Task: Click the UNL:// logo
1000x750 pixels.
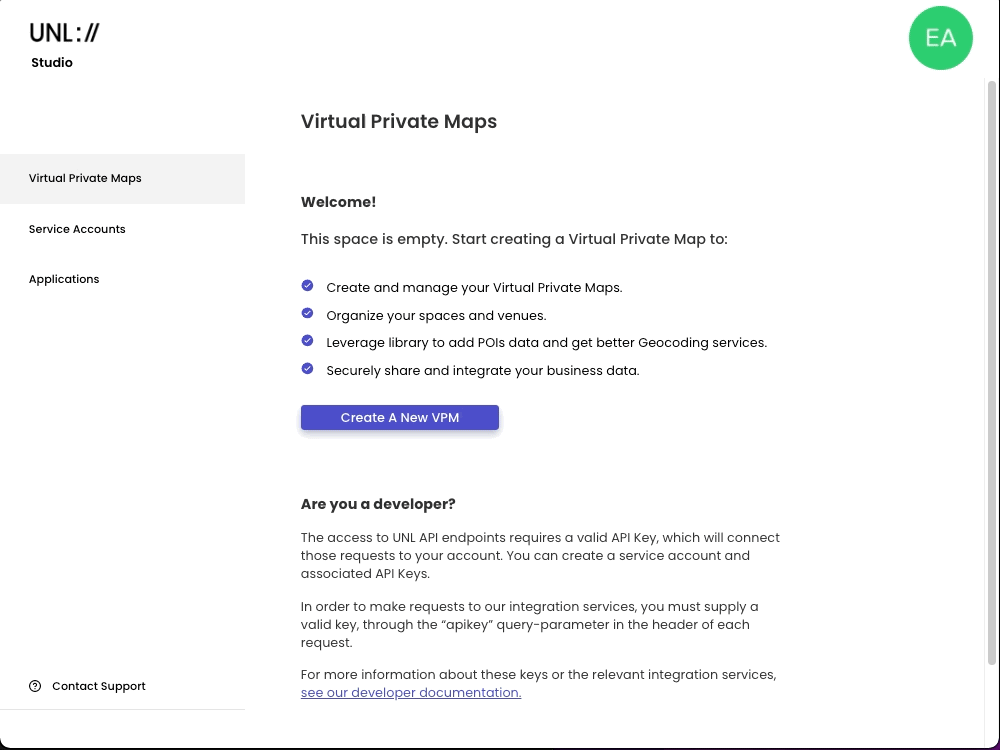Action: [65, 33]
